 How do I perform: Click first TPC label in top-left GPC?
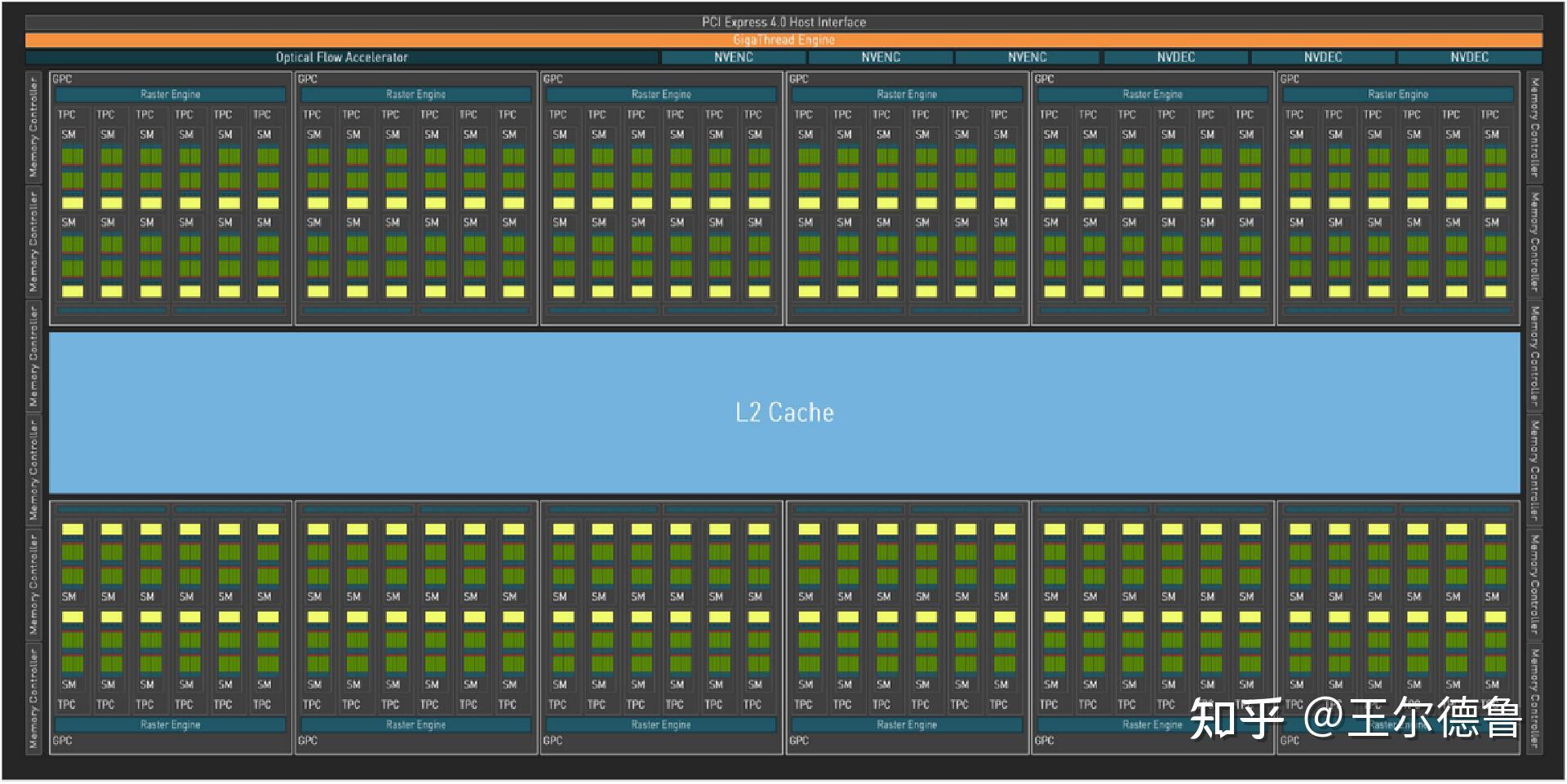(x=67, y=115)
